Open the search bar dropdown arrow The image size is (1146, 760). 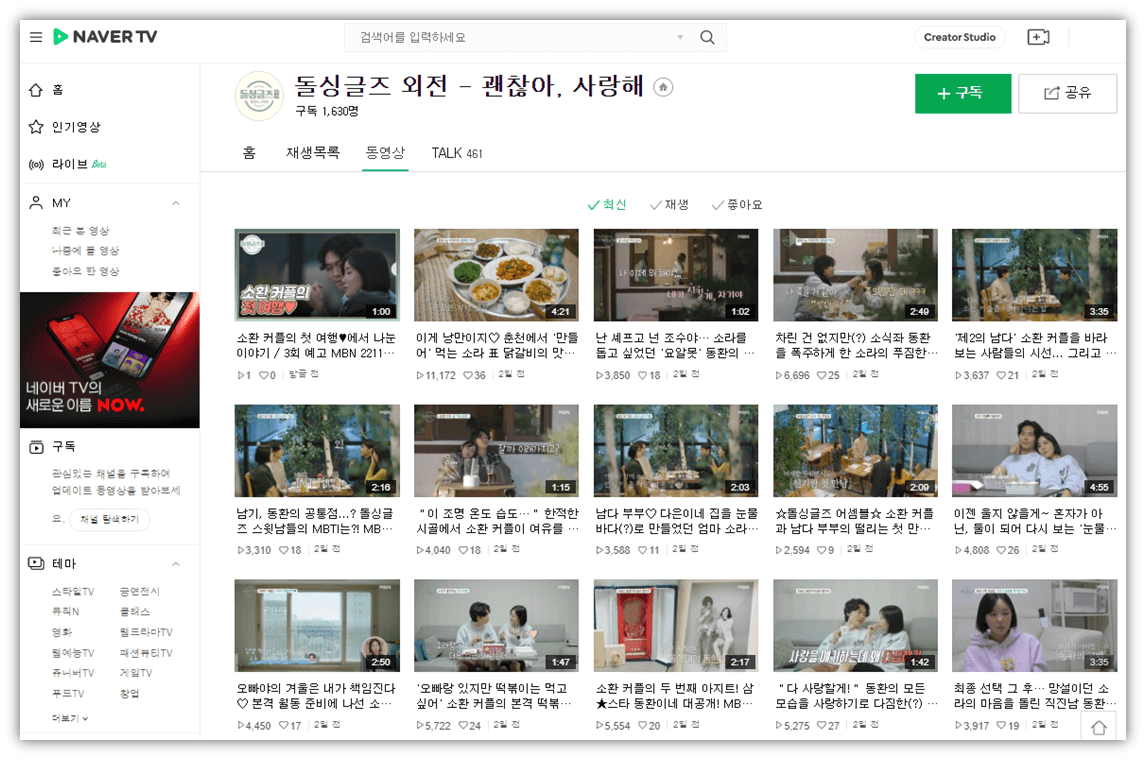pyautogui.click(x=680, y=37)
